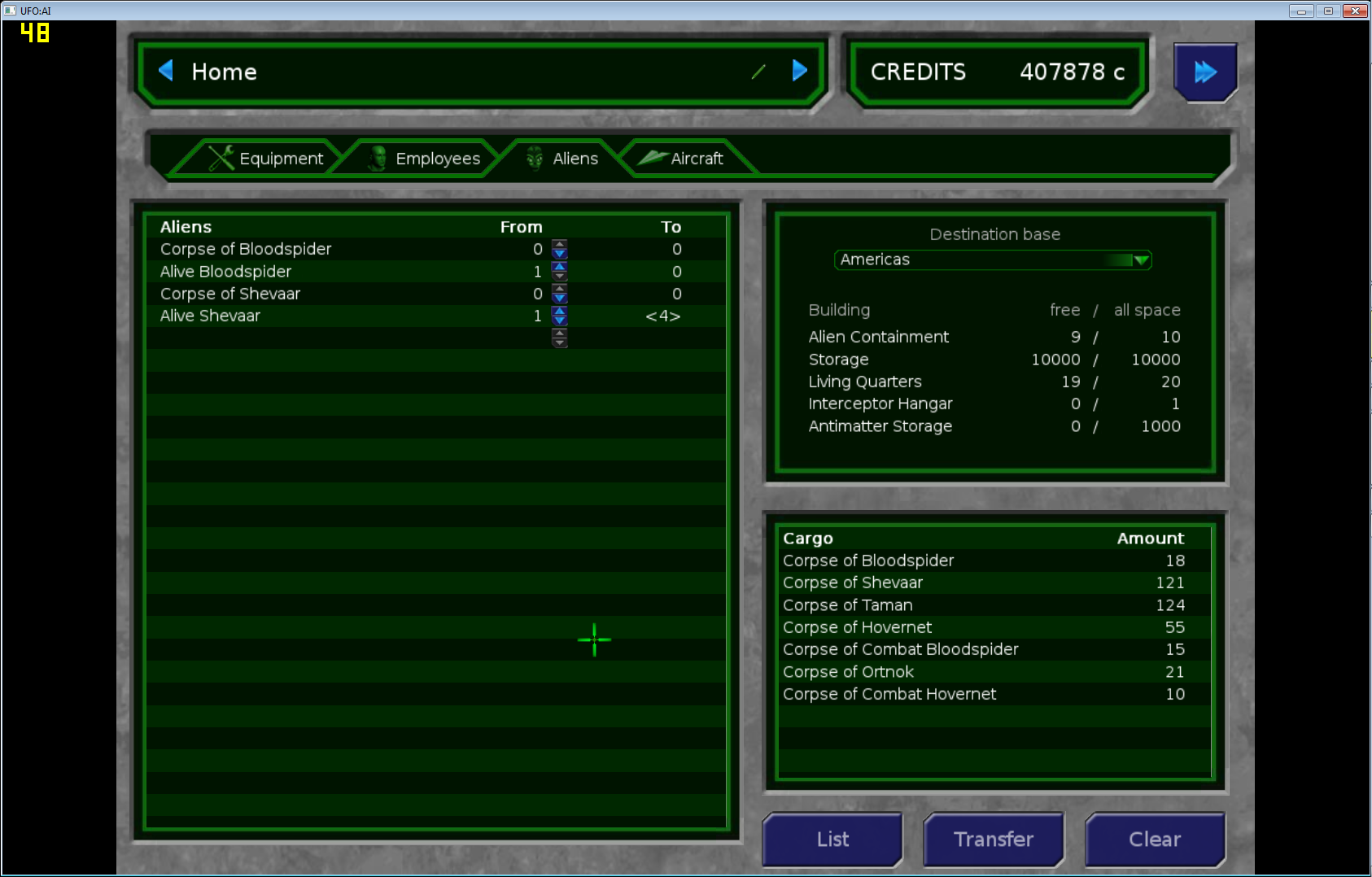Click down arrow for Corpse of Bloodspider
The image size is (1372, 877).
pos(560,254)
